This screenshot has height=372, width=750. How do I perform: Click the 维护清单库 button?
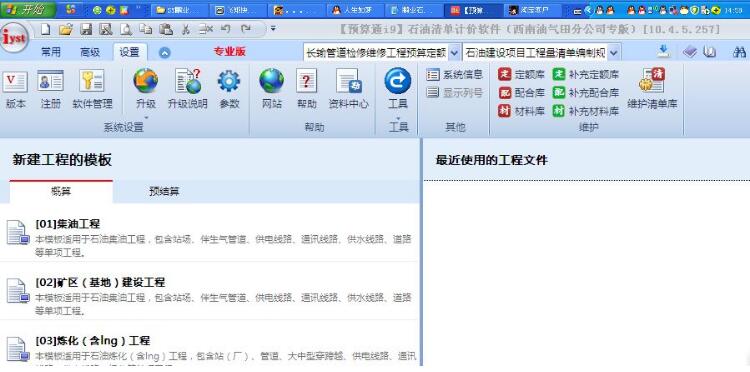tap(652, 88)
